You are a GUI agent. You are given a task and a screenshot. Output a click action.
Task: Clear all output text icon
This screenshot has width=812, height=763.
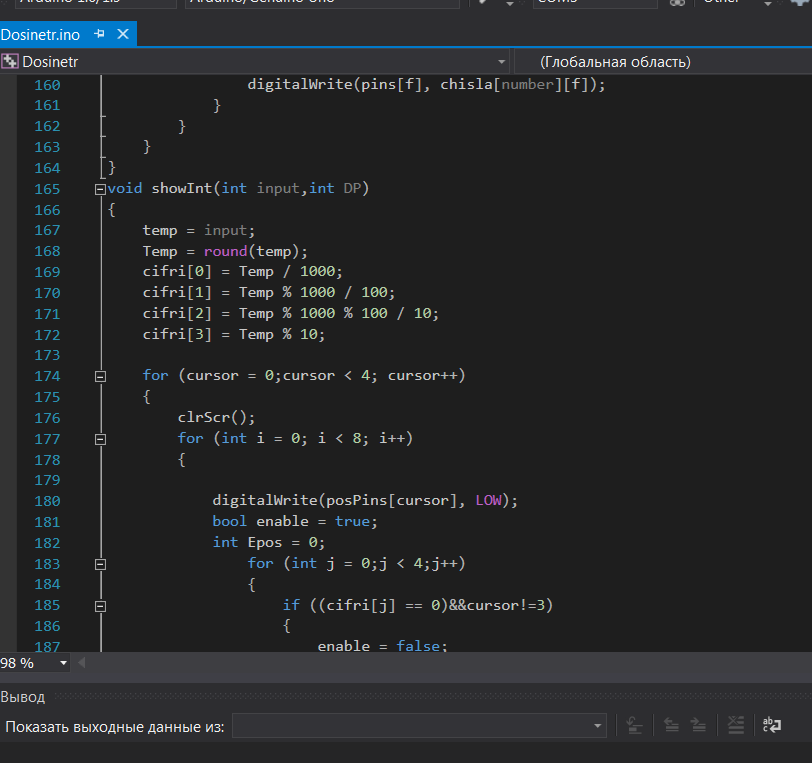tap(735, 725)
